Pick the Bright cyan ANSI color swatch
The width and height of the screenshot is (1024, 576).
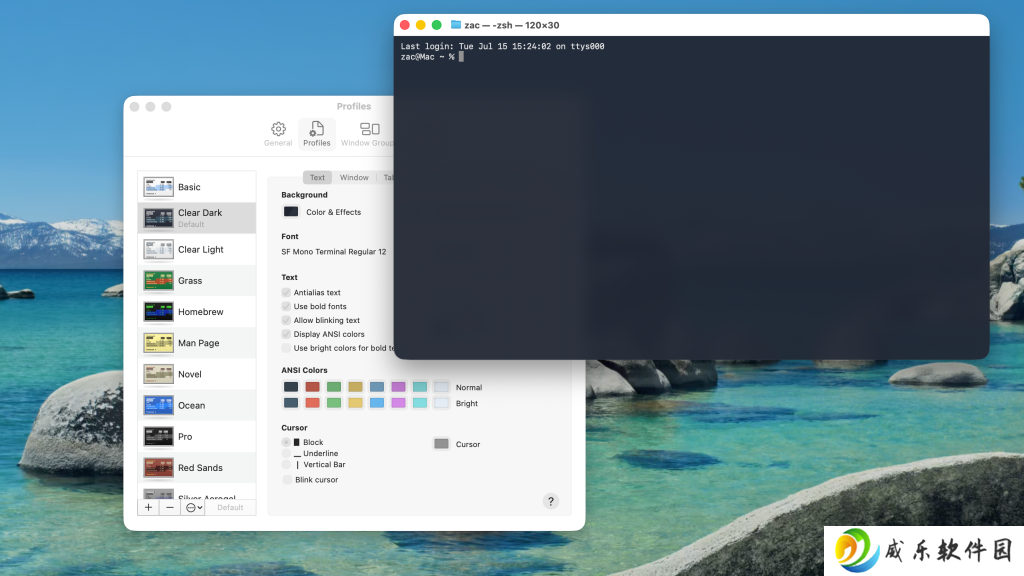point(420,403)
